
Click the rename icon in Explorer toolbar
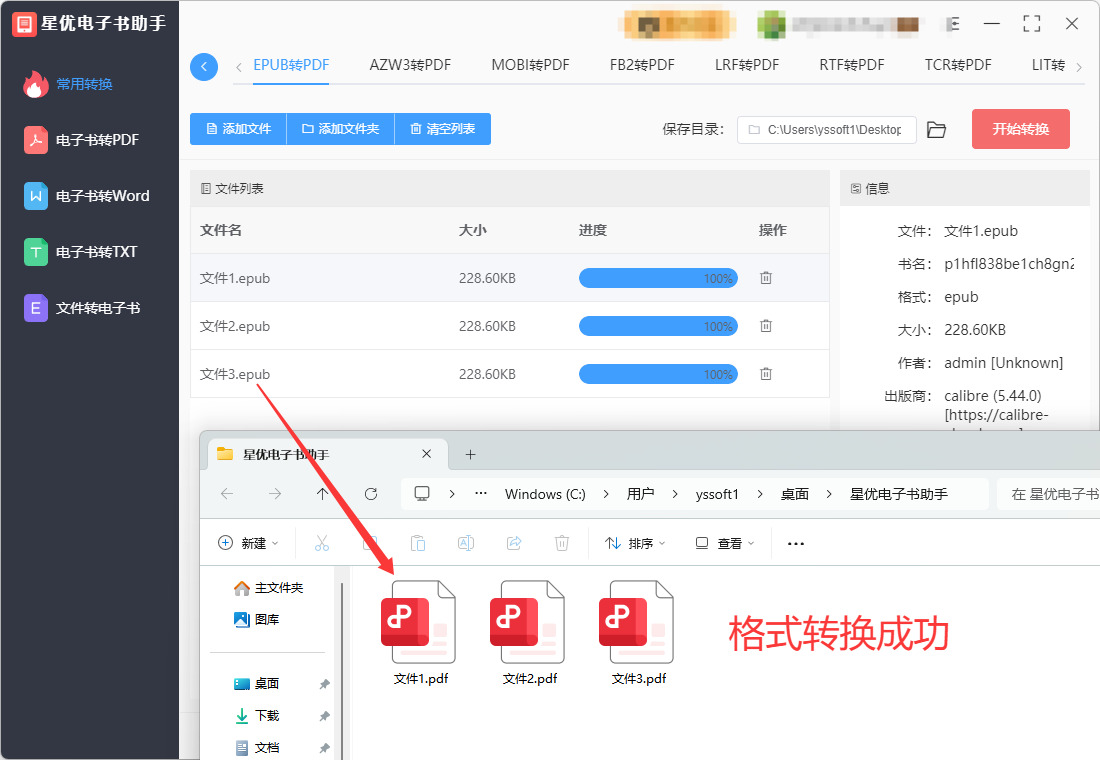pos(466,543)
